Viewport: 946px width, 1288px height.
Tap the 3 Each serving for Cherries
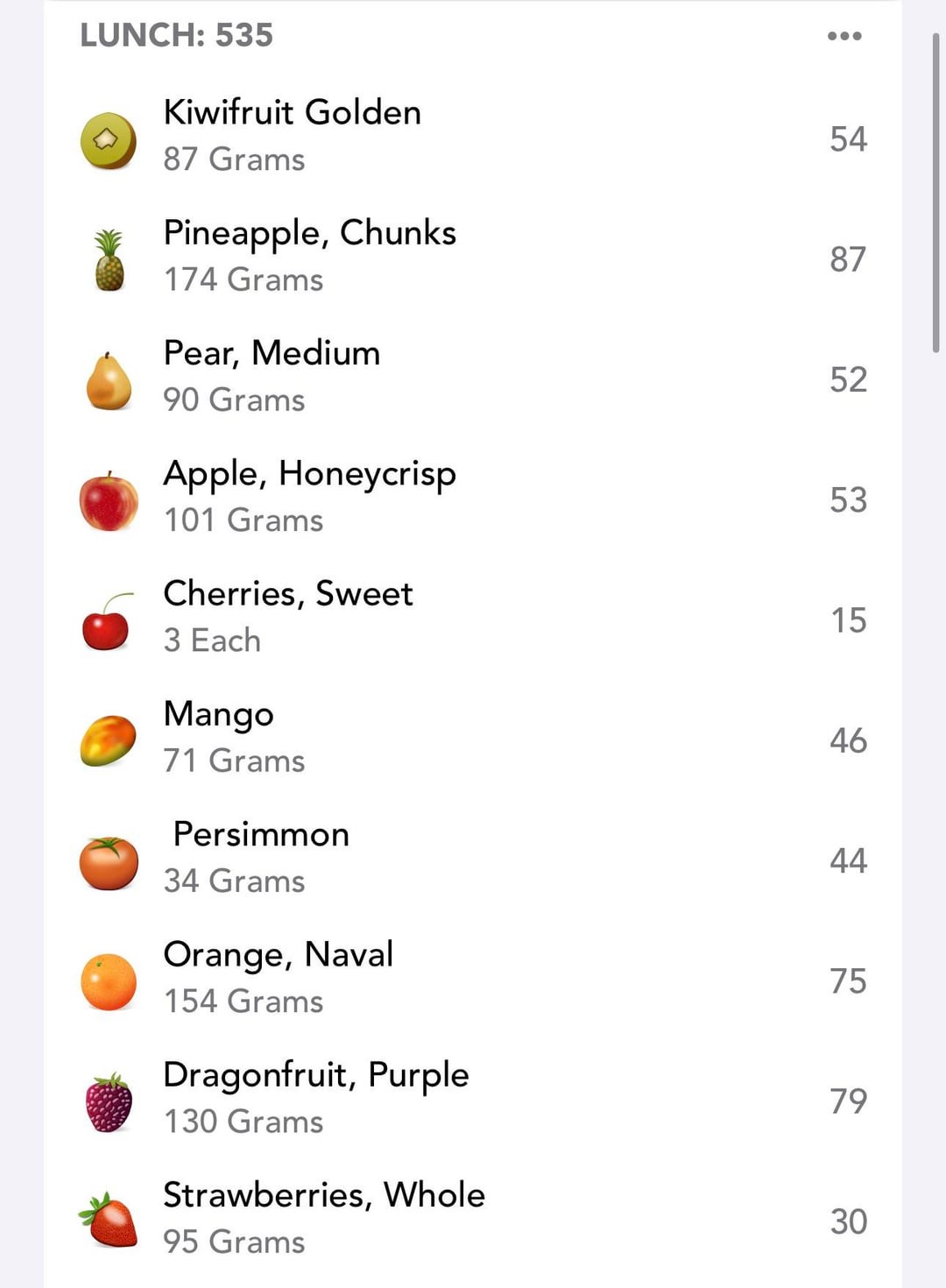(213, 640)
